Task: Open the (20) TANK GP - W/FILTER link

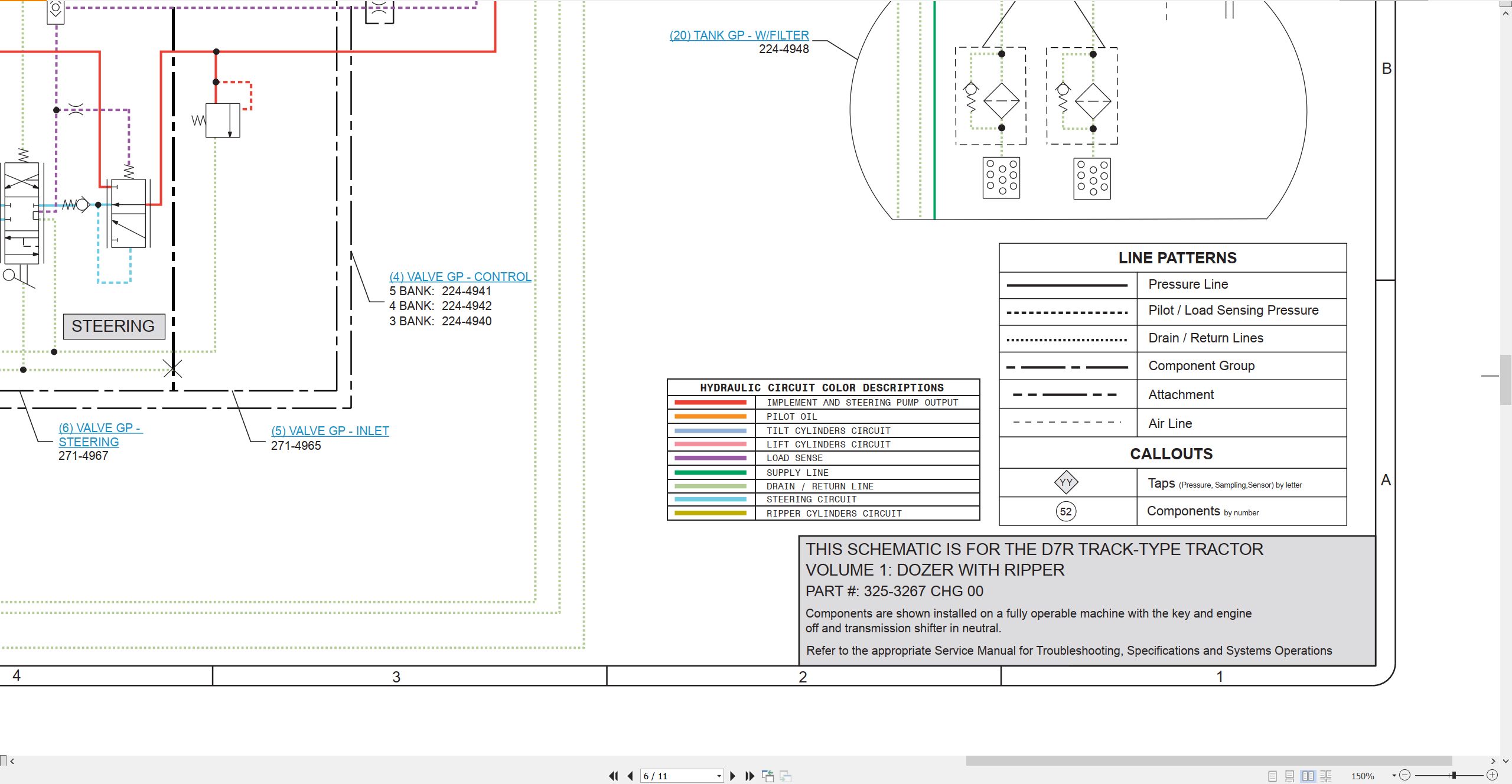Action: click(739, 35)
